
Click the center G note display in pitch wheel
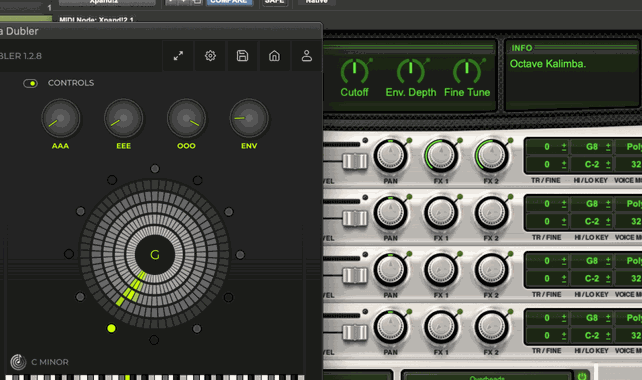coord(155,255)
